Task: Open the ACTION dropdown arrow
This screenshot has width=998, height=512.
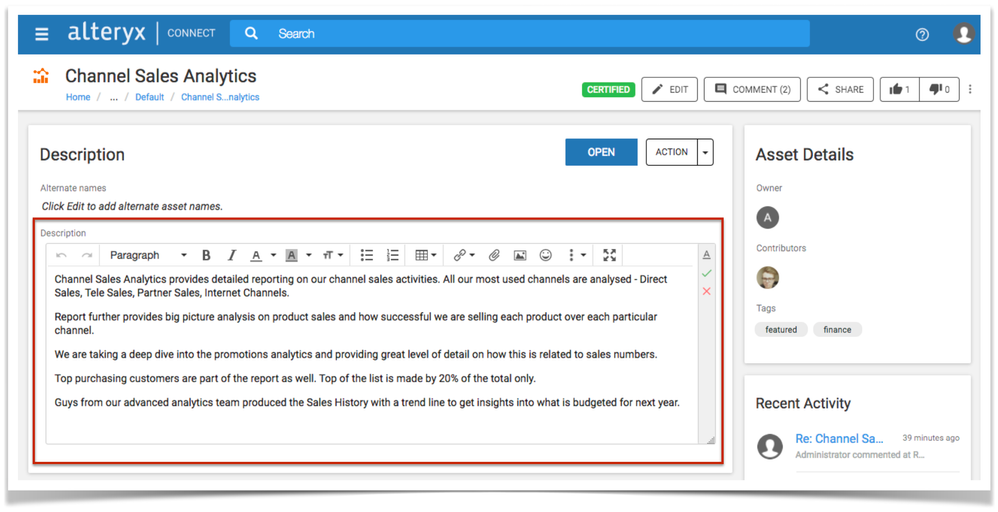Action: pyautogui.click(x=705, y=152)
